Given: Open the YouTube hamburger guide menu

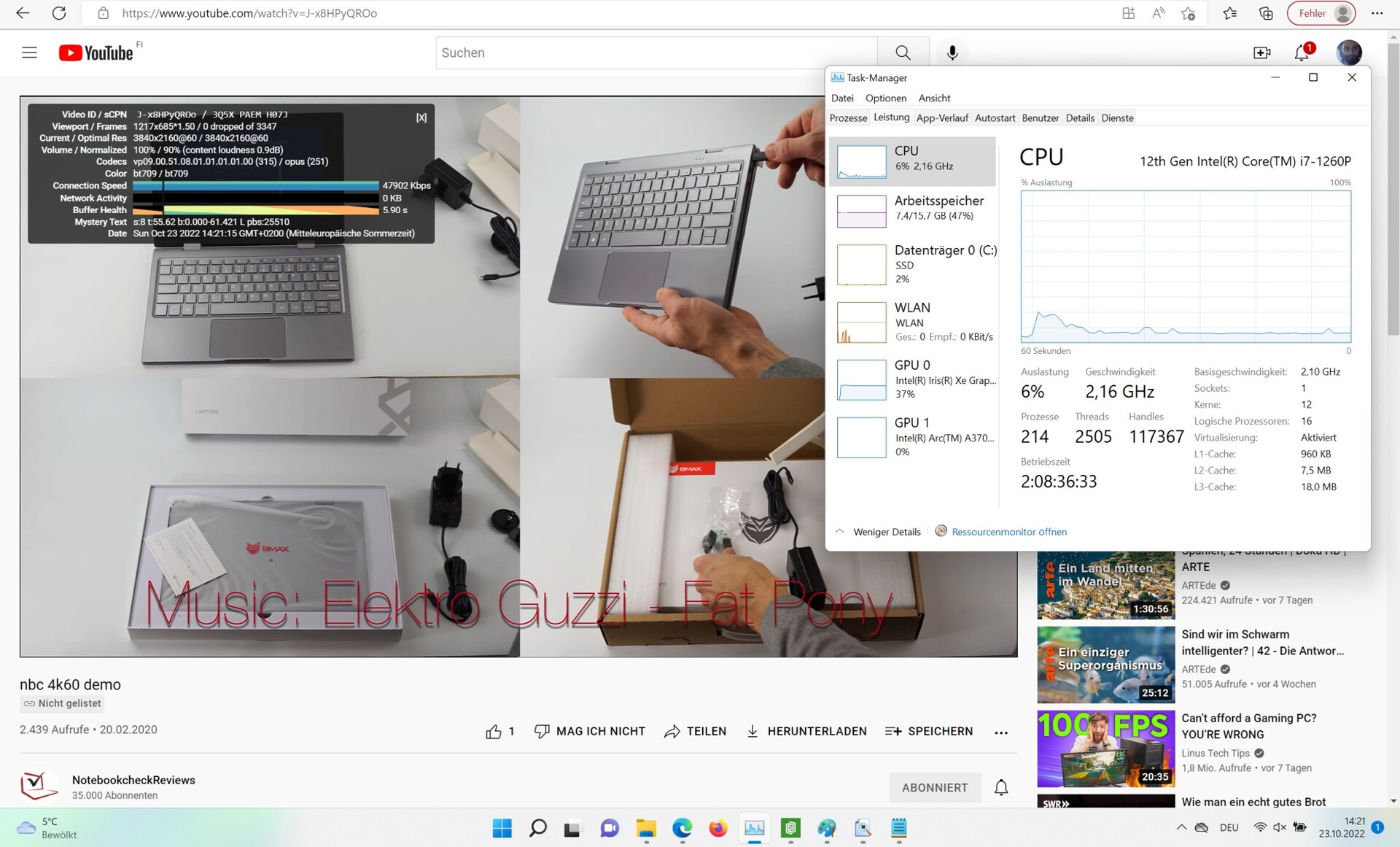Looking at the screenshot, I should click(x=29, y=53).
